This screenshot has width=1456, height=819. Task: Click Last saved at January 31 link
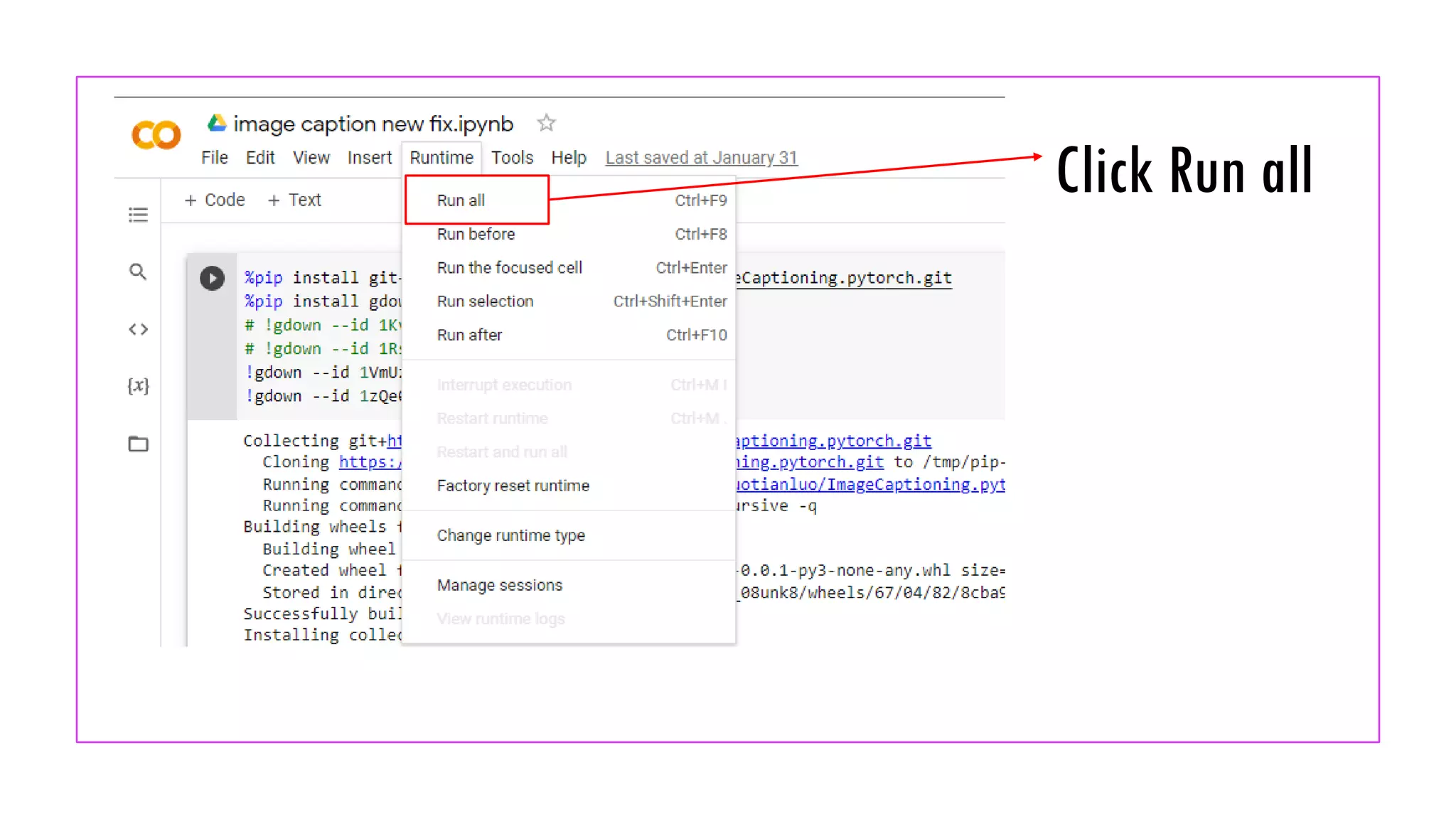[701, 158]
